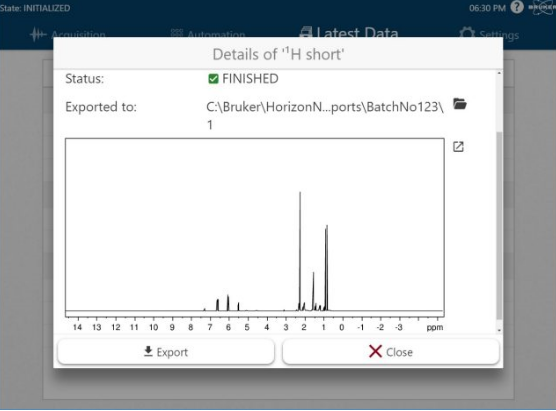Click the Automation grid icon
Image resolution: width=556 pixels, height=411 pixels.
(x=177, y=34)
